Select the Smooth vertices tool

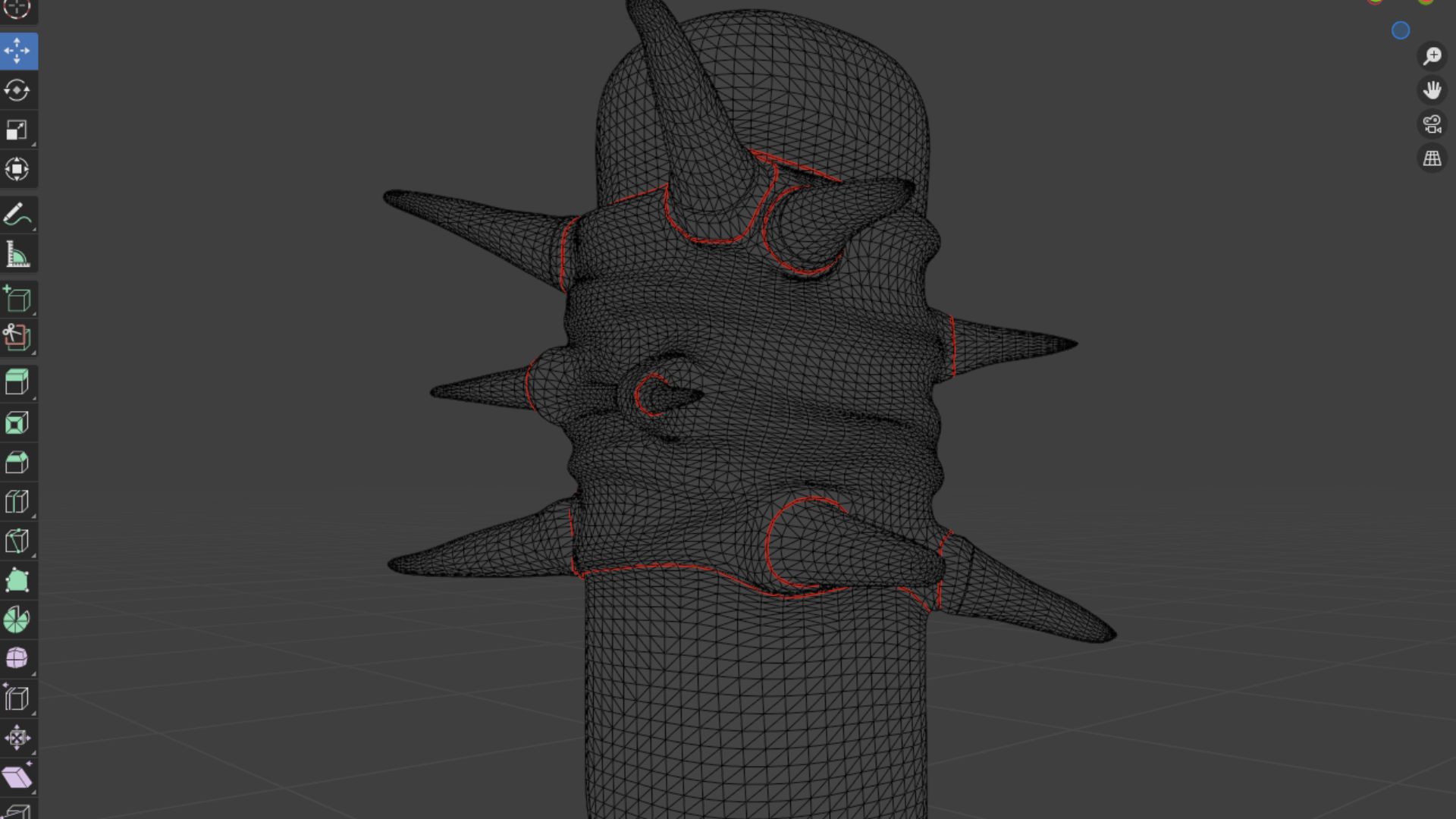click(17, 658)
